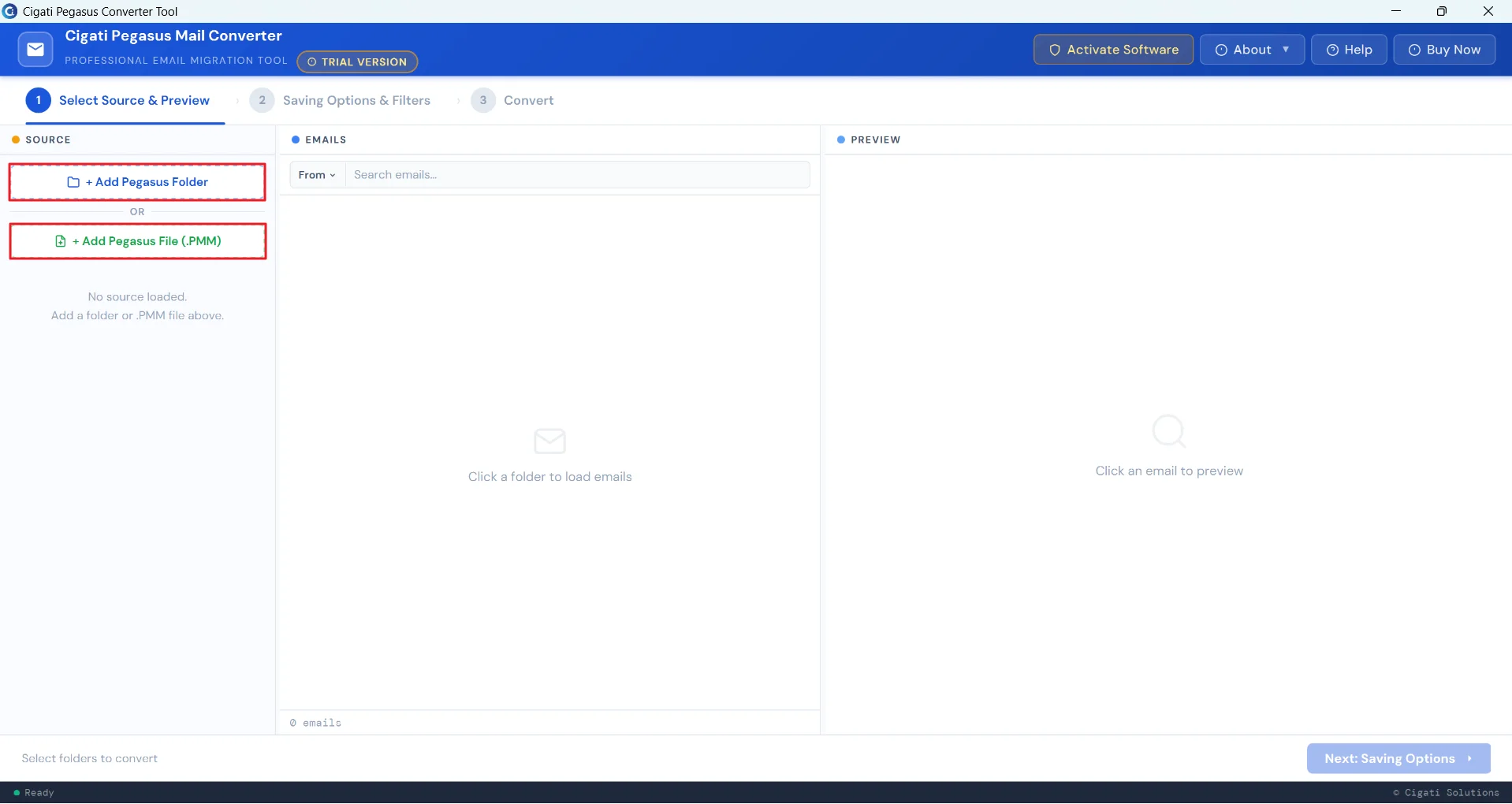The height and width of the screenshot is (804, 1512).
Task: Click the step 1 numbered circle
Action: point(39,100)
